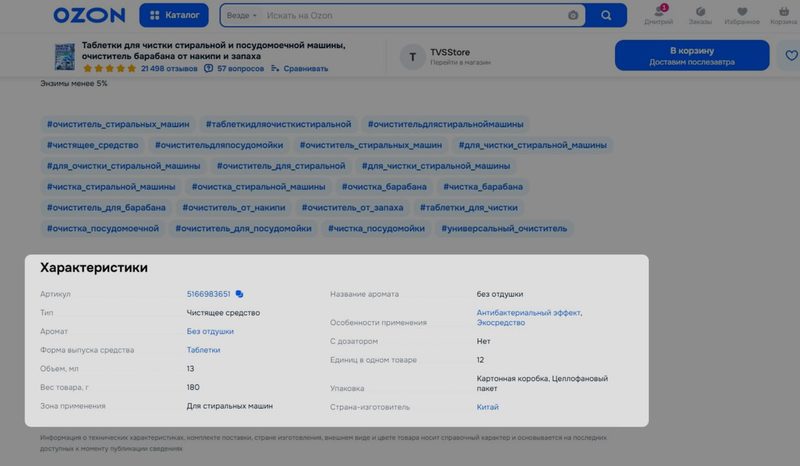The width and height of the screenshot is (800, 466).
Task: Open the Таблетки form link
Action: (x=203, y=350)
